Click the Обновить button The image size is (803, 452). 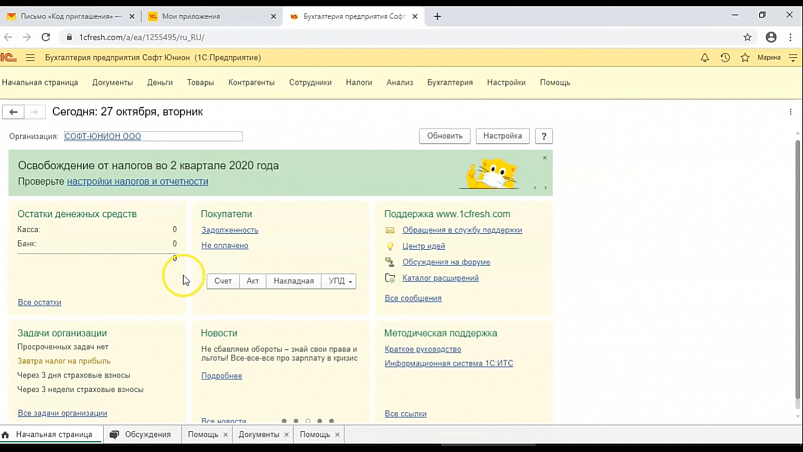click(x=445, y=136)
